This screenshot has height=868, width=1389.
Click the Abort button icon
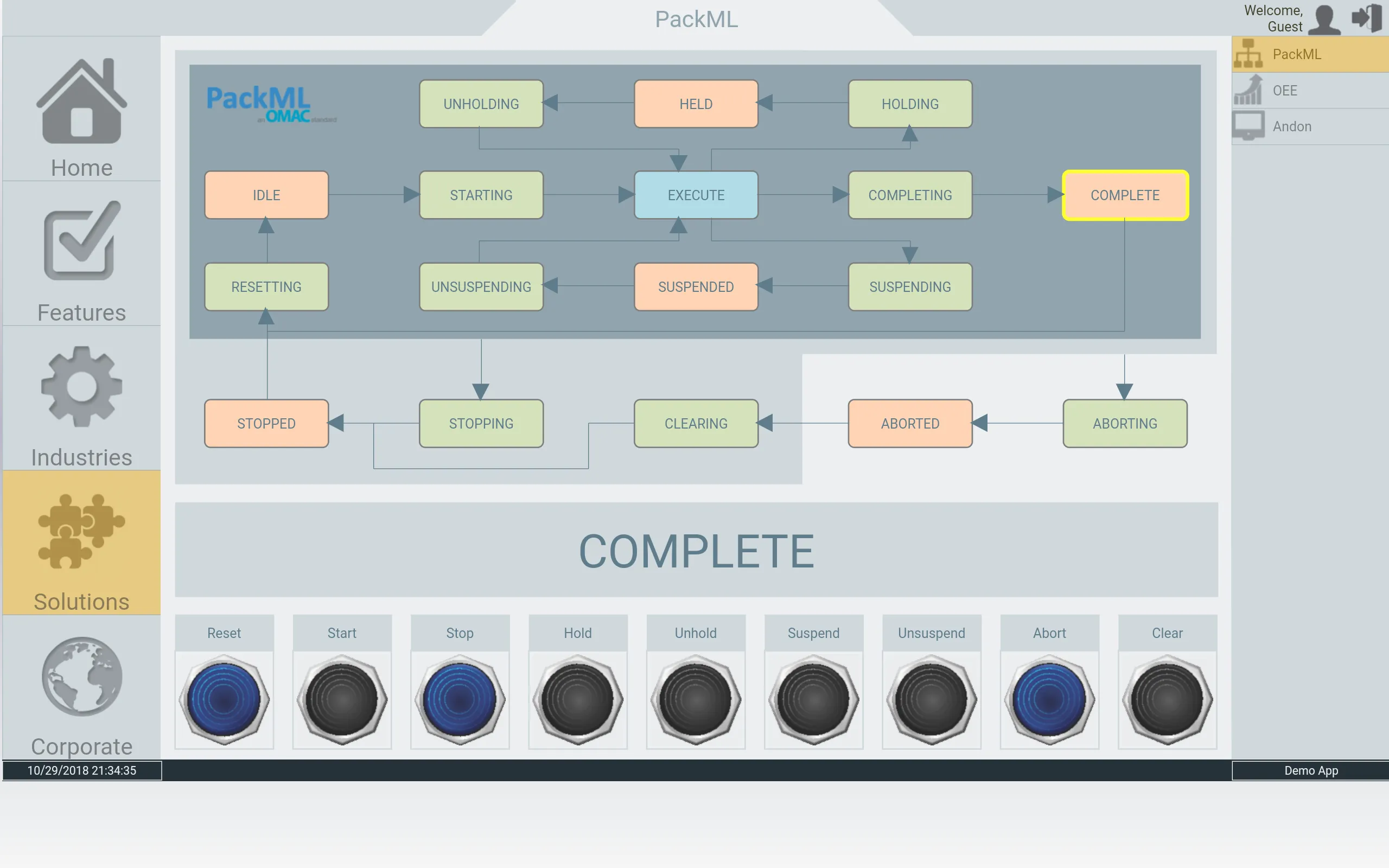coord(1048,698)
